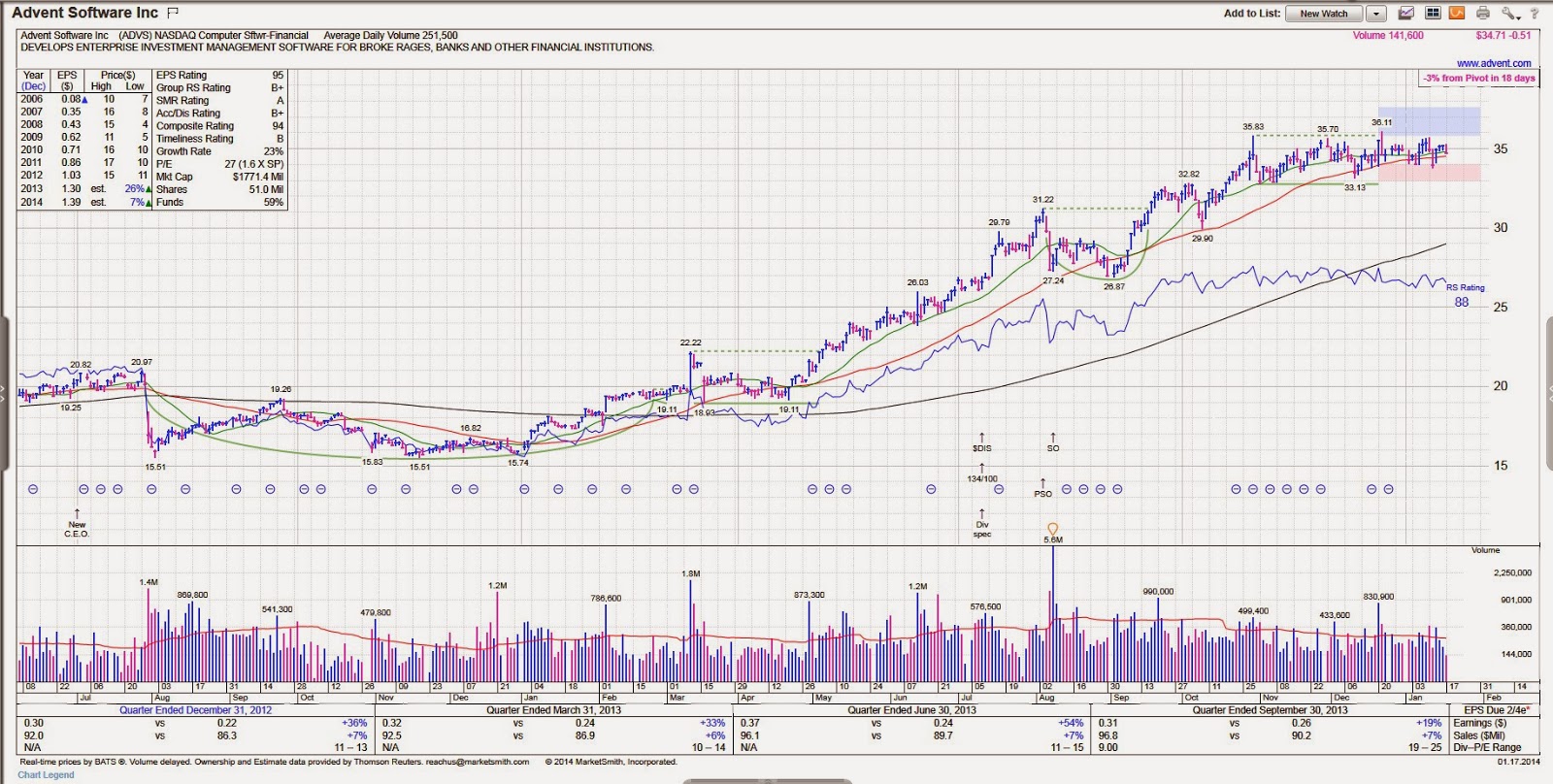Image resolution: width=1553 pixels, height=784 pixels.
Task: Click the 22.22 pivot price label
Action: pyautogui.click(x=690, y=343)
